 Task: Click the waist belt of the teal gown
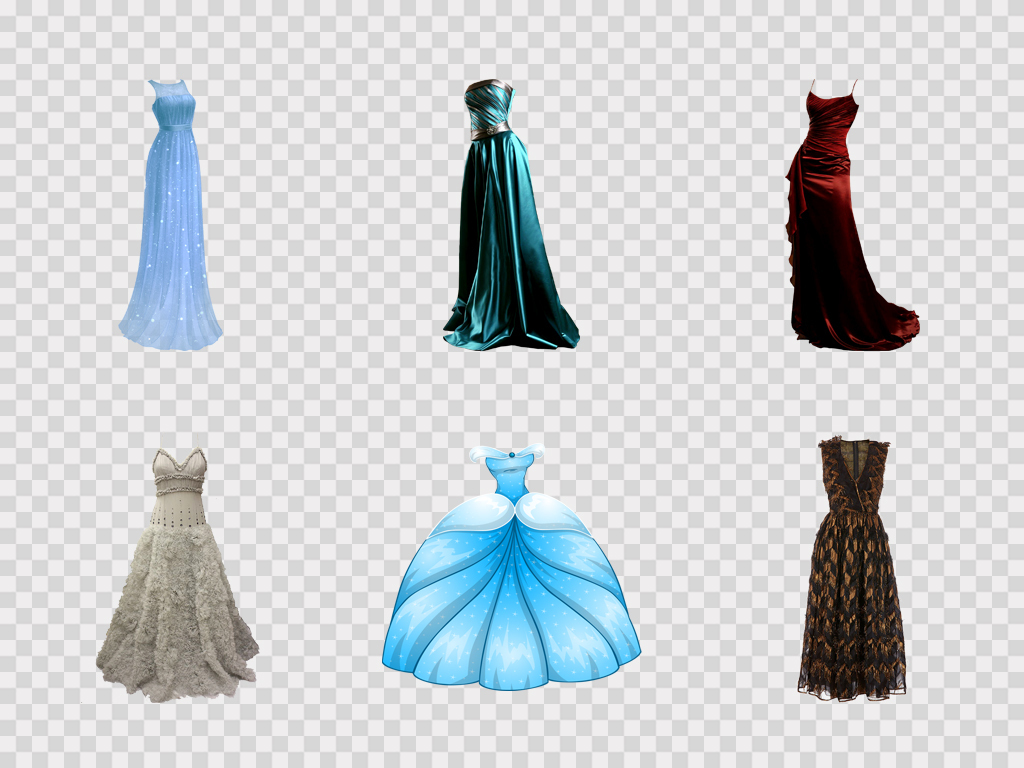point(489,130)
